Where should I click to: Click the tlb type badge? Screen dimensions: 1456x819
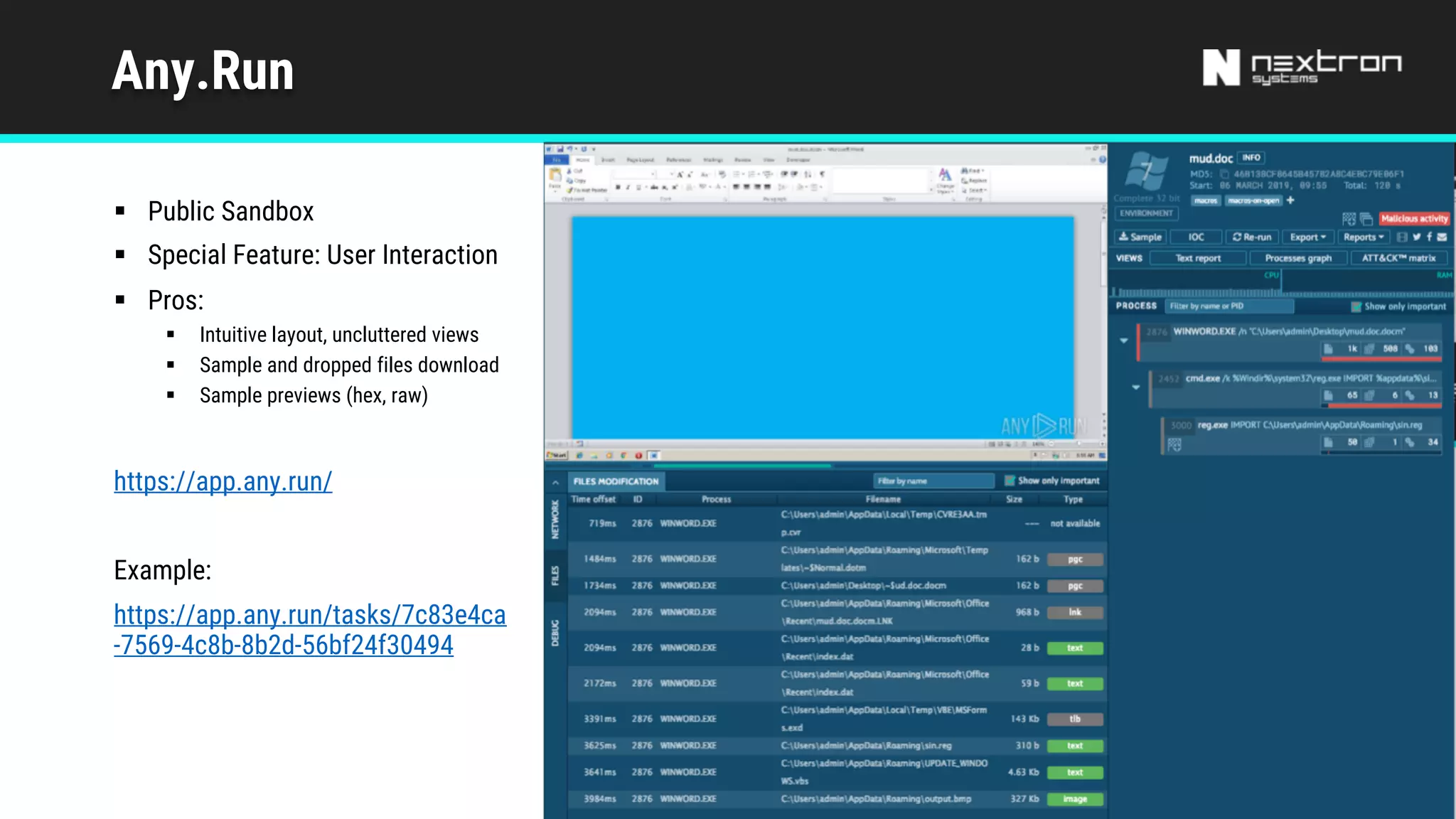(1075, 719)
